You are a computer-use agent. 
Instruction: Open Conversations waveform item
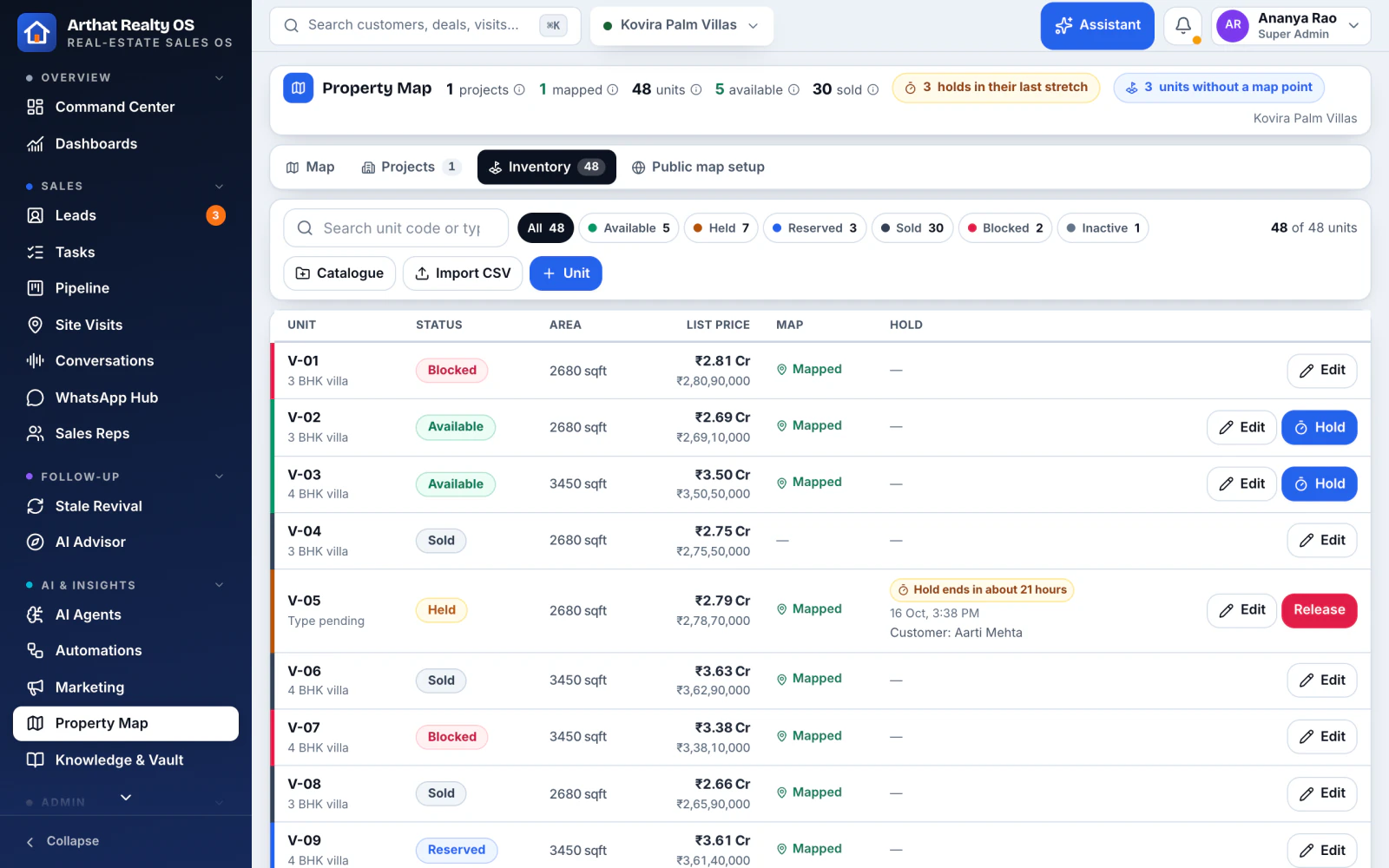click(126, 360)
